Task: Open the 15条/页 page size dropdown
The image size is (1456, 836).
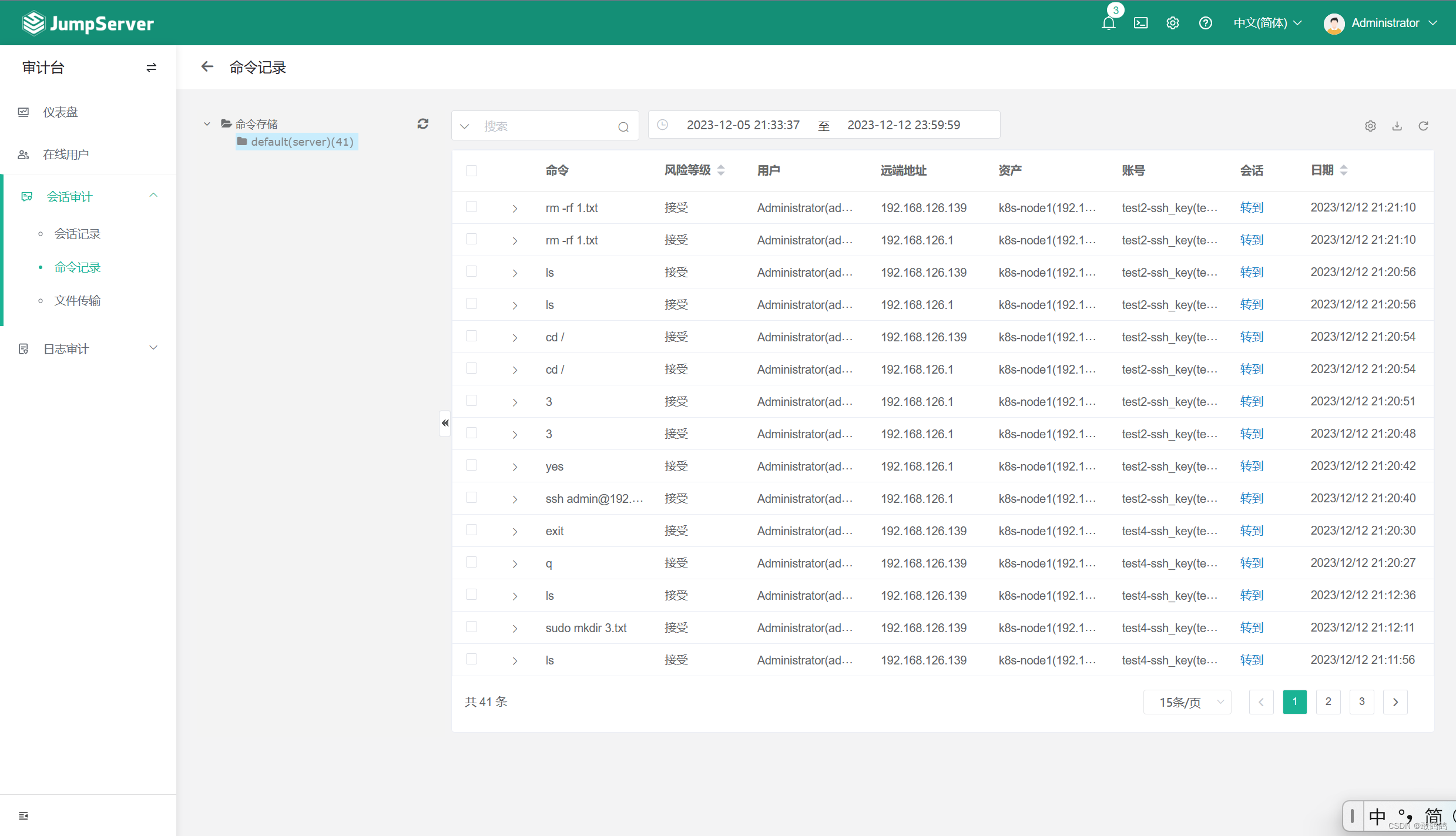Action: click(1187, 702)
